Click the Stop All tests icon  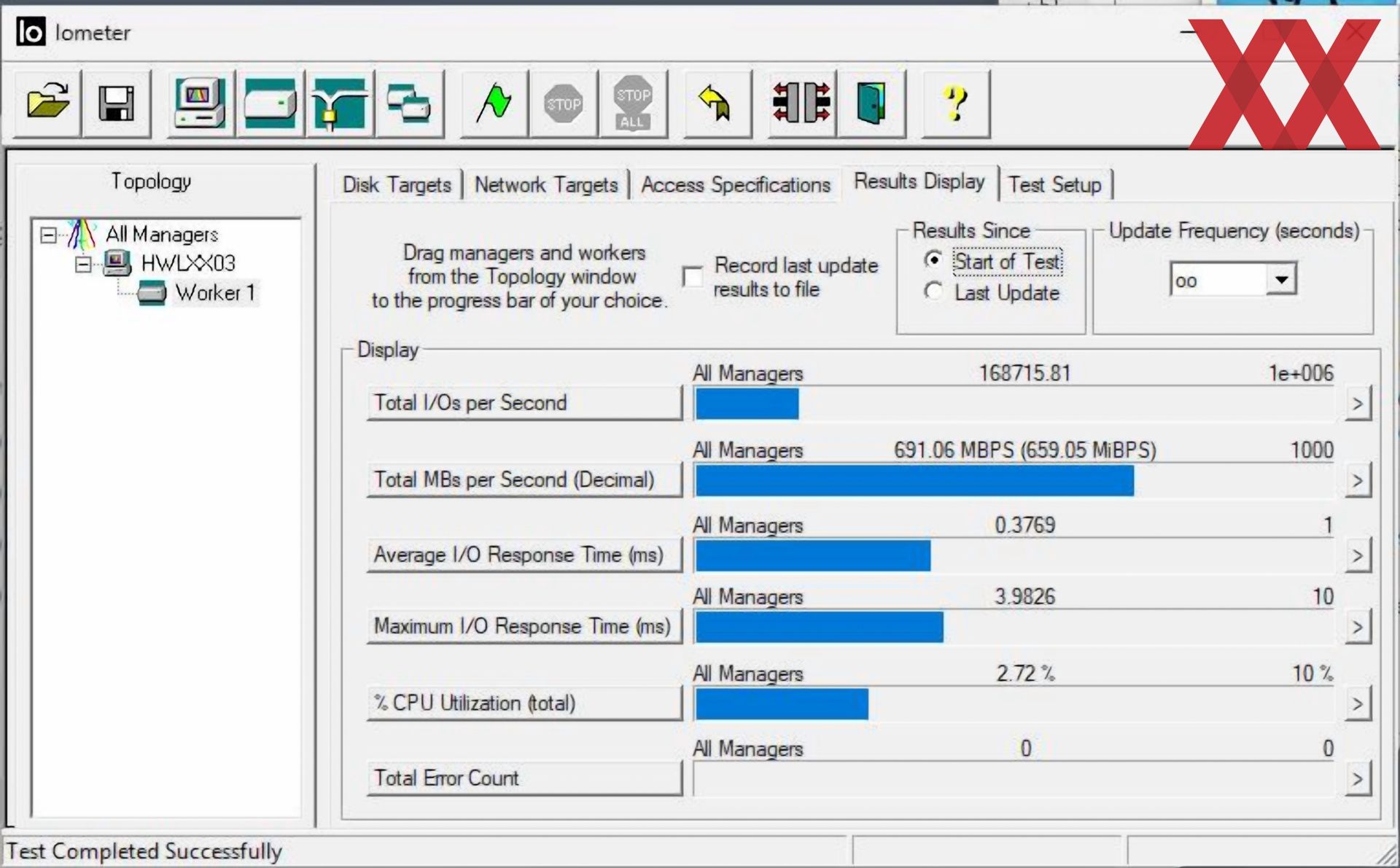point(633,103)
